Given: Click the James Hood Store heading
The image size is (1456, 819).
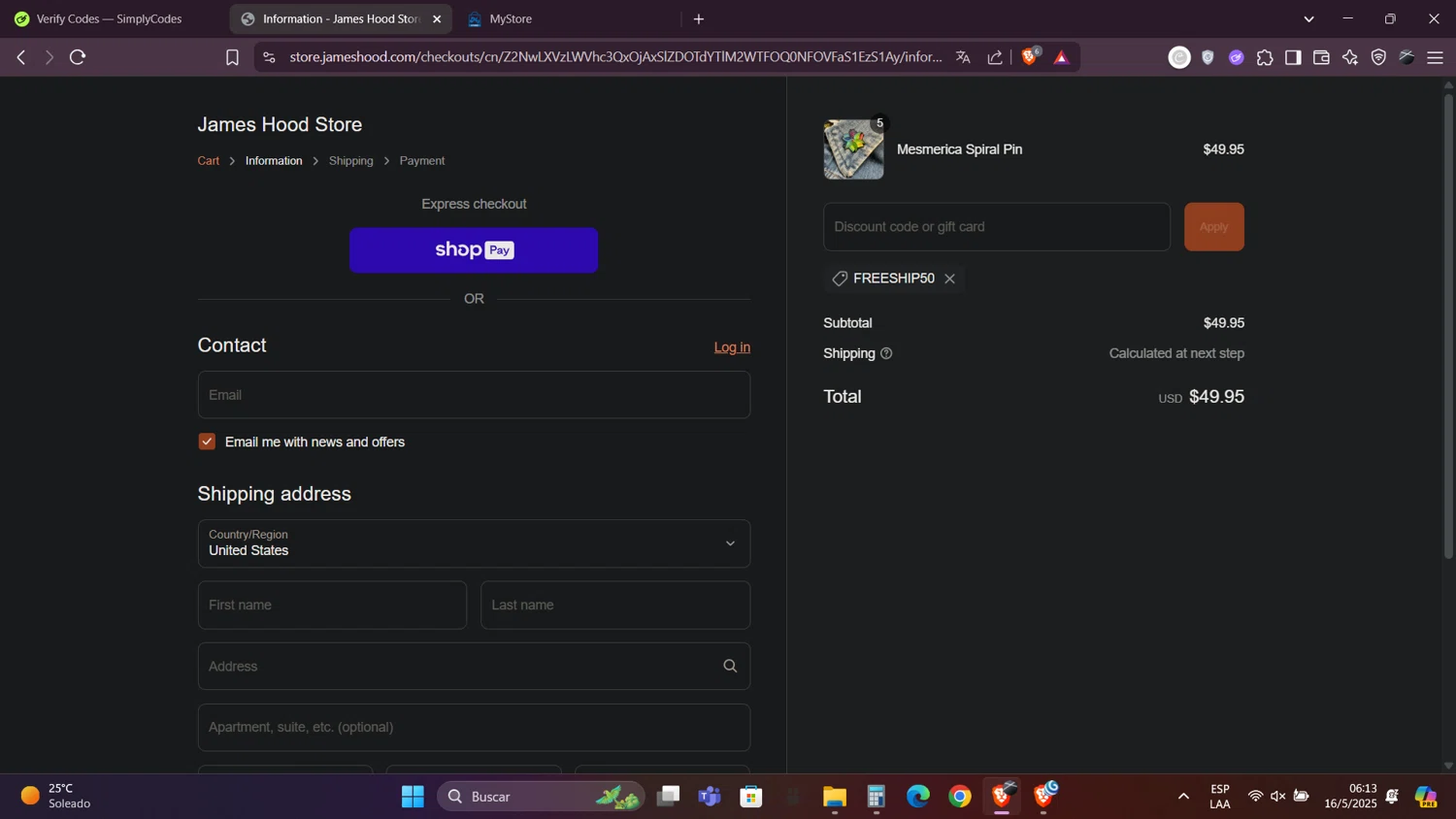Looking at the screenshot, I should tap(280, 124).
